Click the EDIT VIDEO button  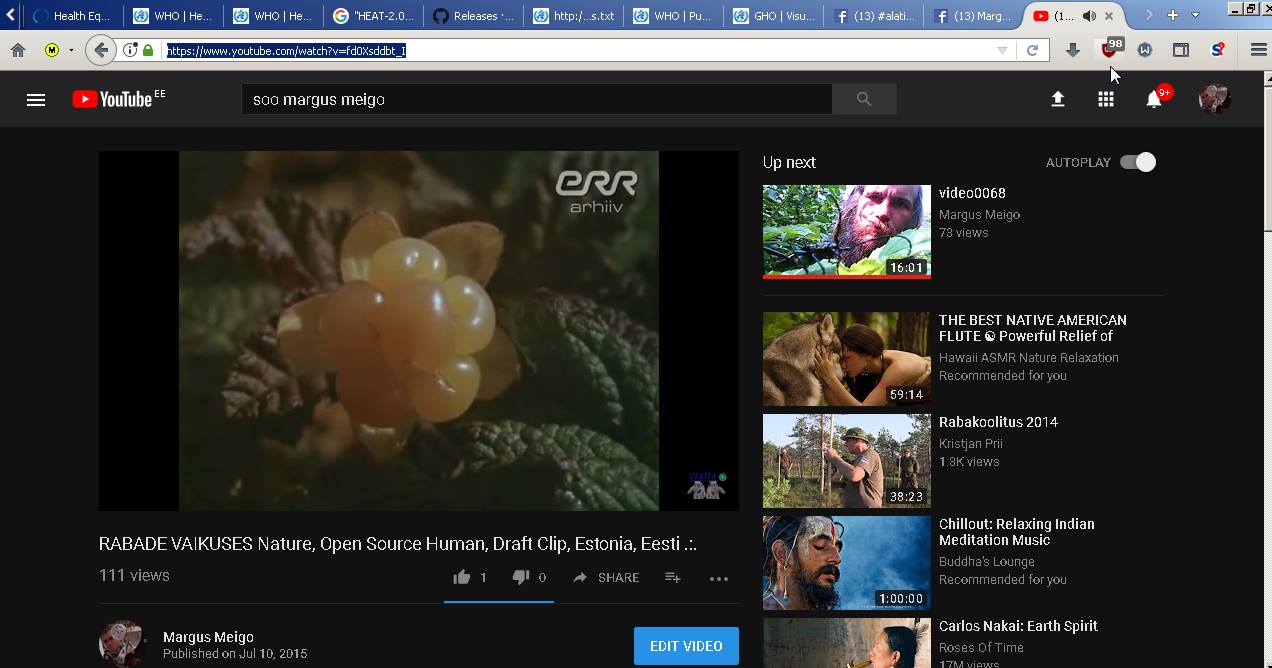tap(686, 646)
